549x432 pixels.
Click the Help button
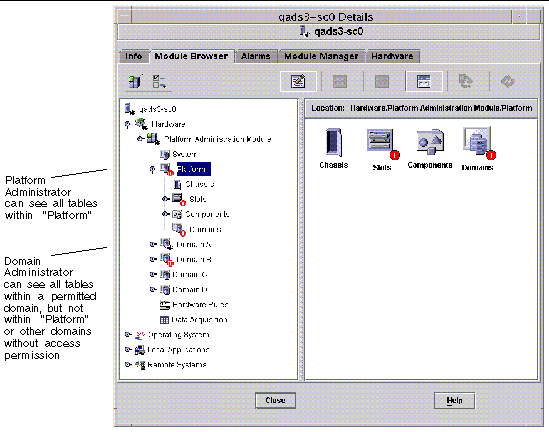coord(454,400)
